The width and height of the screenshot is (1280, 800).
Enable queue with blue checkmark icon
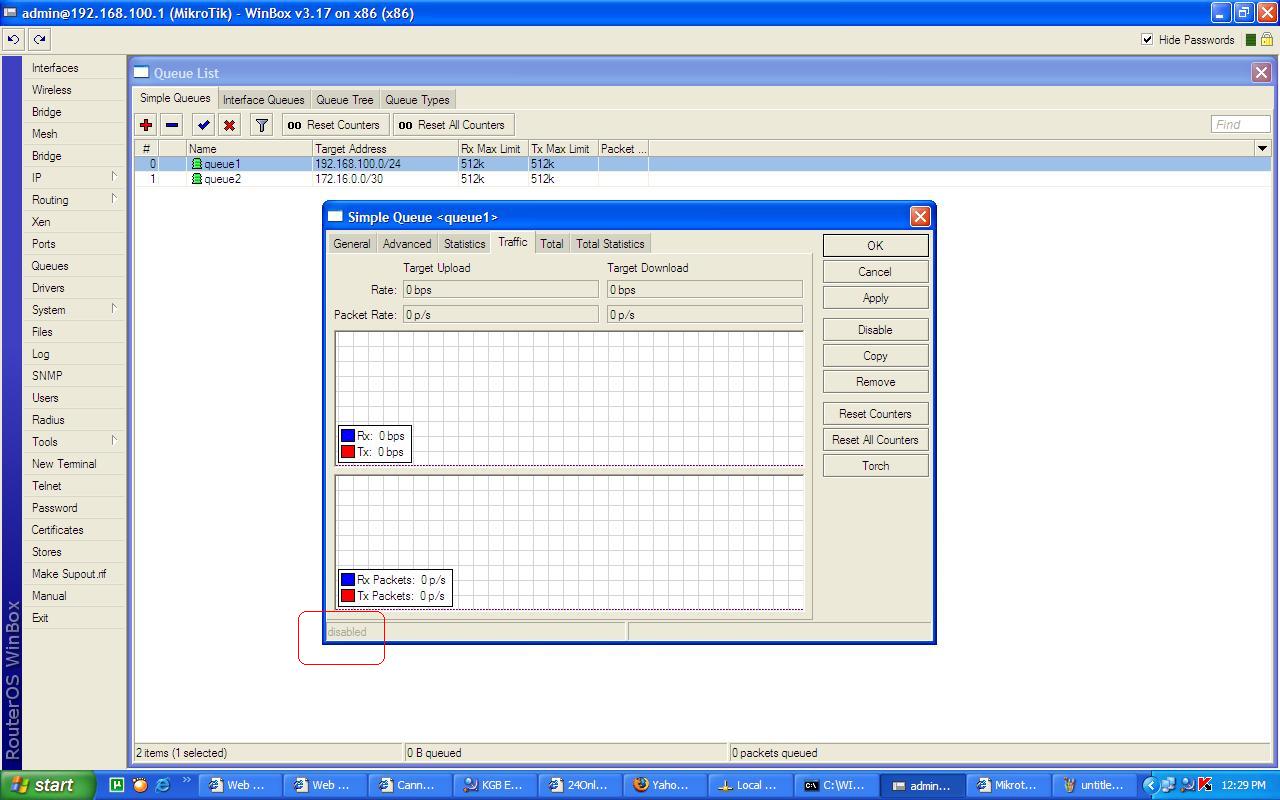pyautogui.click(x=203, y=125)
